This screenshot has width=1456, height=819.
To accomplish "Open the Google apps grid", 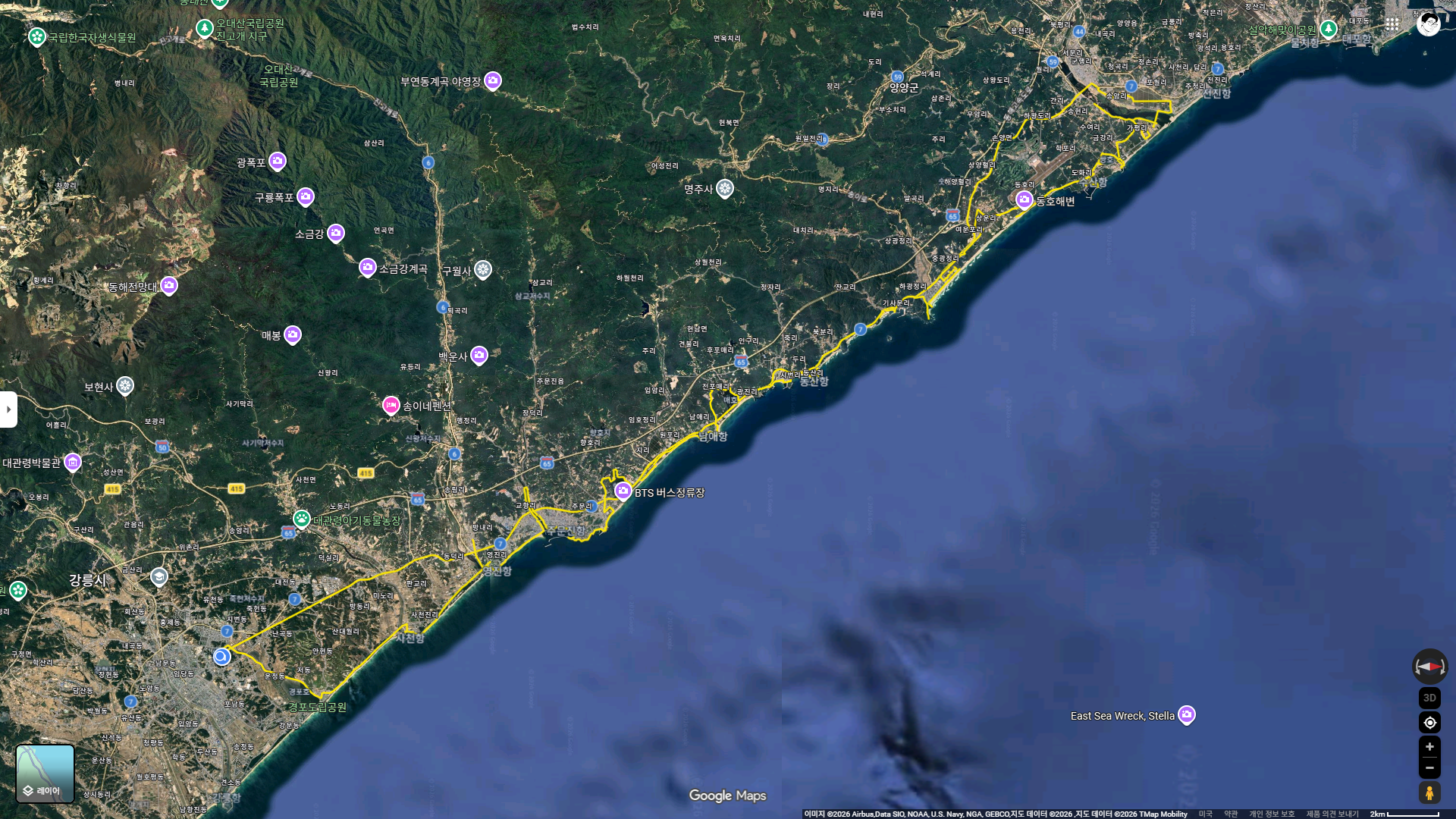I will pyautogui.click(x=1392, y=24).
